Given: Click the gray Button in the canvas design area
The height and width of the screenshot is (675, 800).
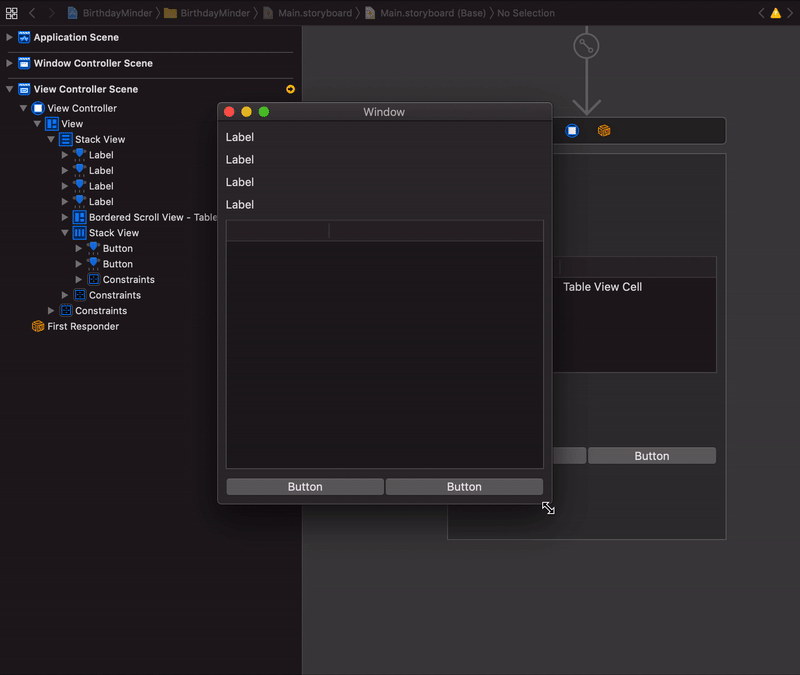Looking at the screenshot, I should pyautogui.click(x=651, y=455).
